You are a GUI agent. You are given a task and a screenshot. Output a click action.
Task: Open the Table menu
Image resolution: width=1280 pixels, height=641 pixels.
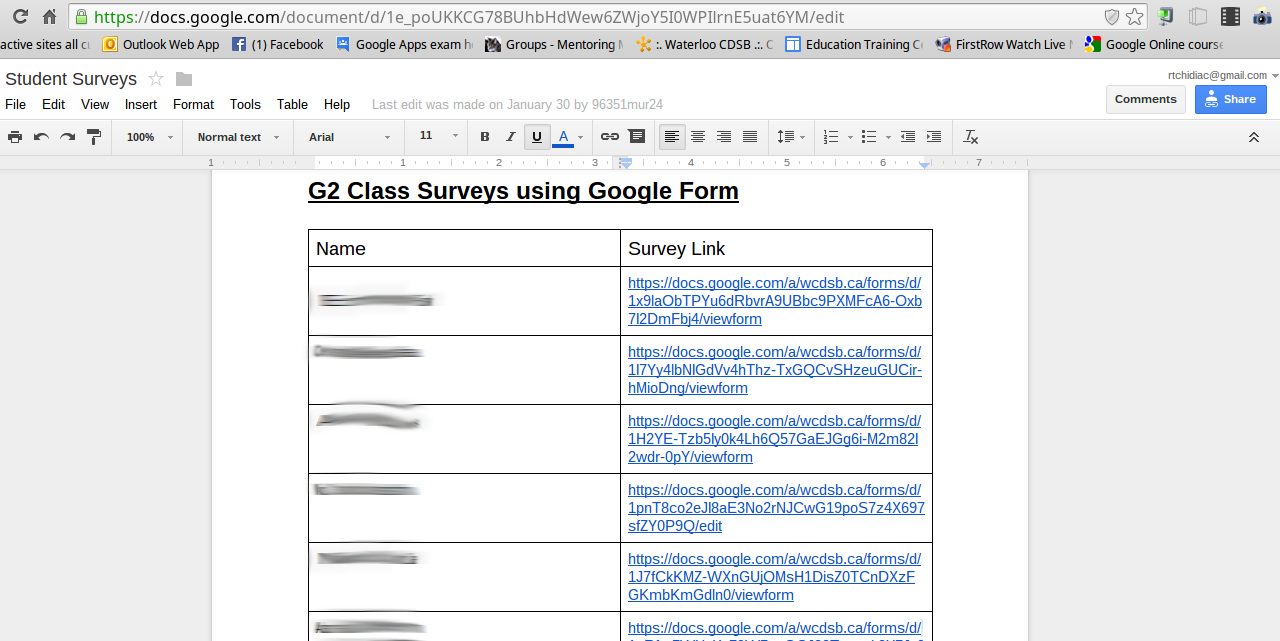coord(292,104)
